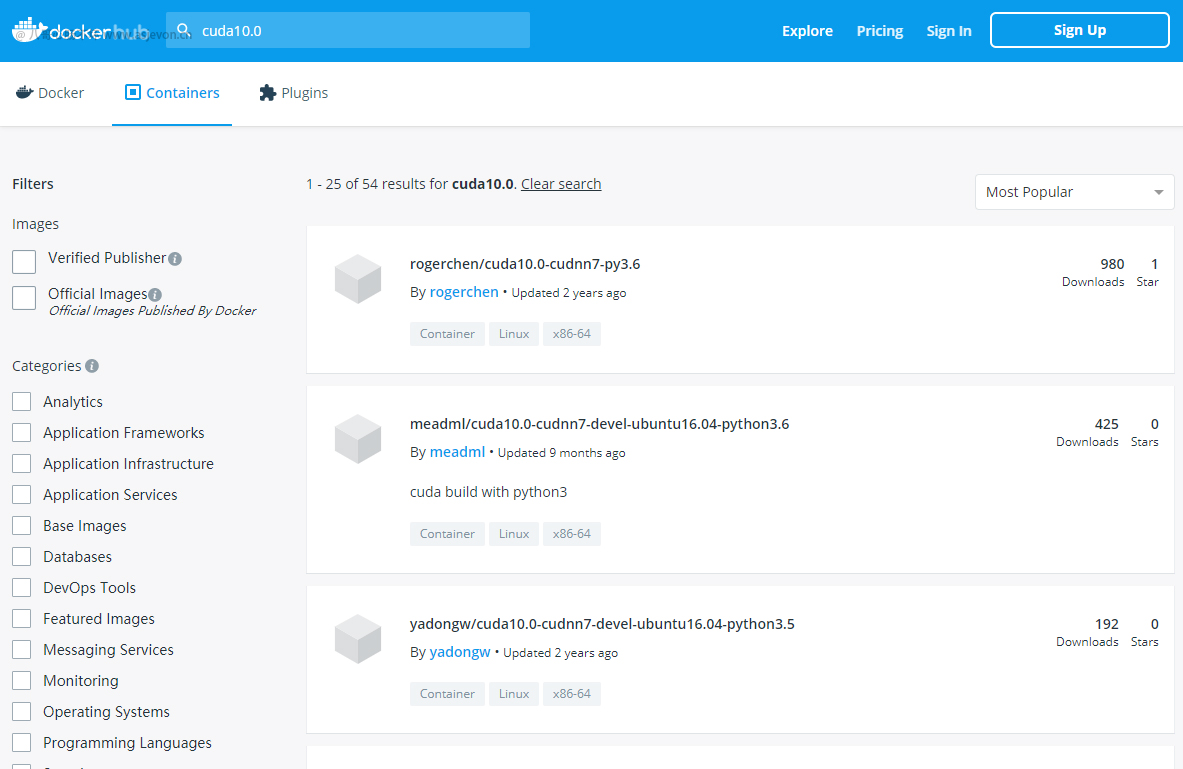
Task: Click the Docker whale tab icon
Action: [x=24, y=92]
